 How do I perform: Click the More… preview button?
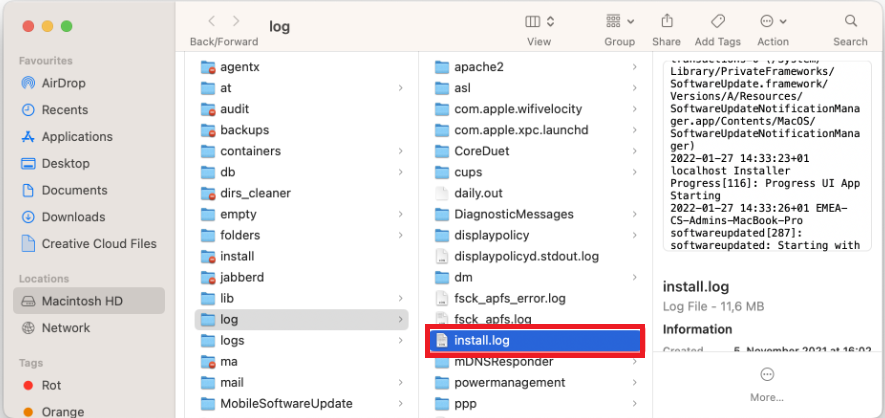pos(766,385)
